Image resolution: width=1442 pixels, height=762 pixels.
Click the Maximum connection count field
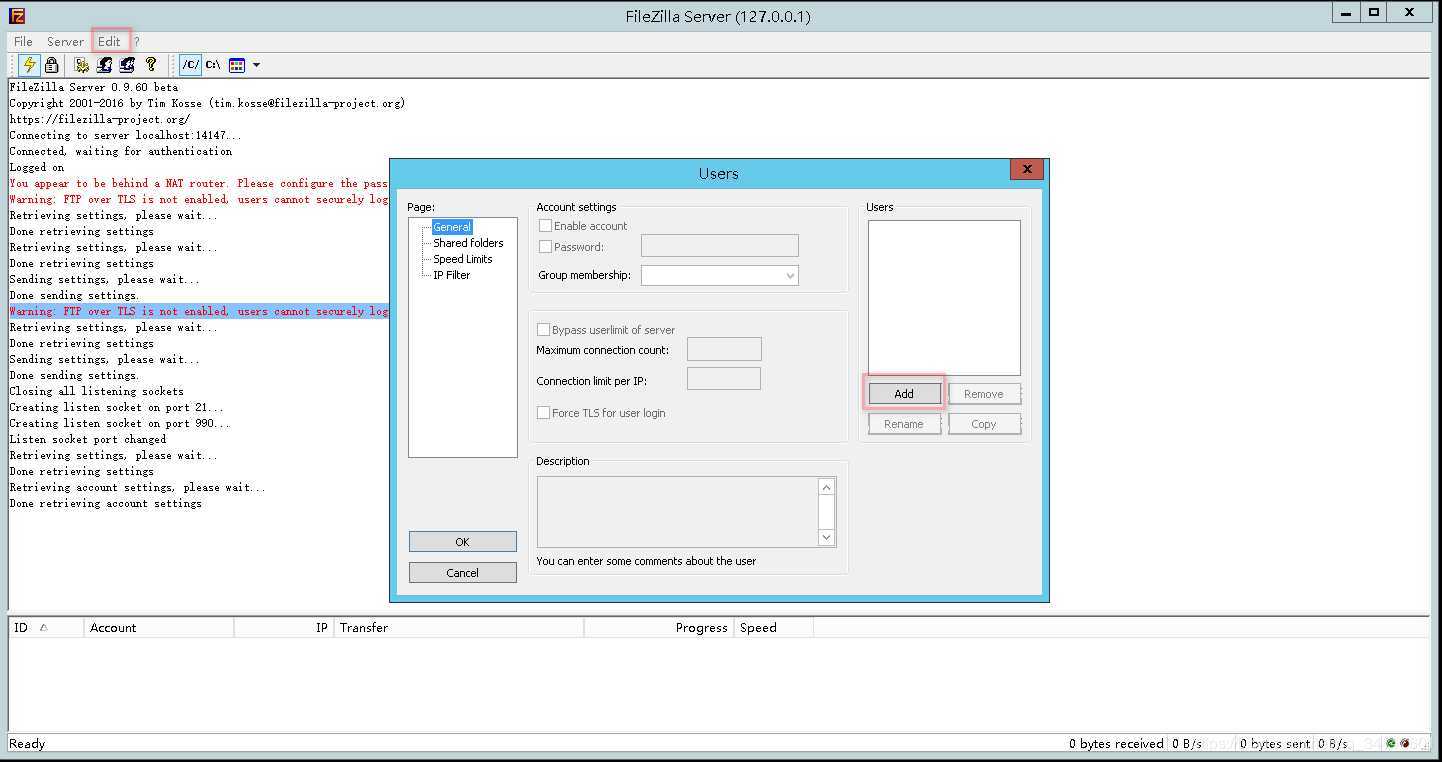[x=724, y=349]
